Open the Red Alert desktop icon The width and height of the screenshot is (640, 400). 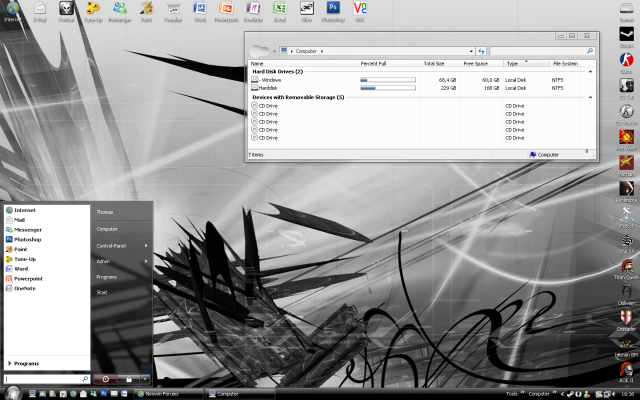627,140
